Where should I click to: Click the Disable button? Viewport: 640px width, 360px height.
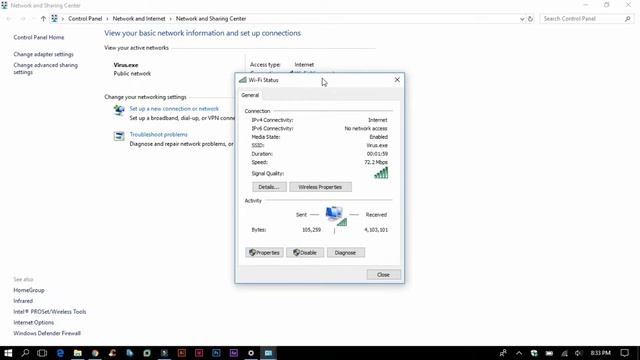[305, 253]
